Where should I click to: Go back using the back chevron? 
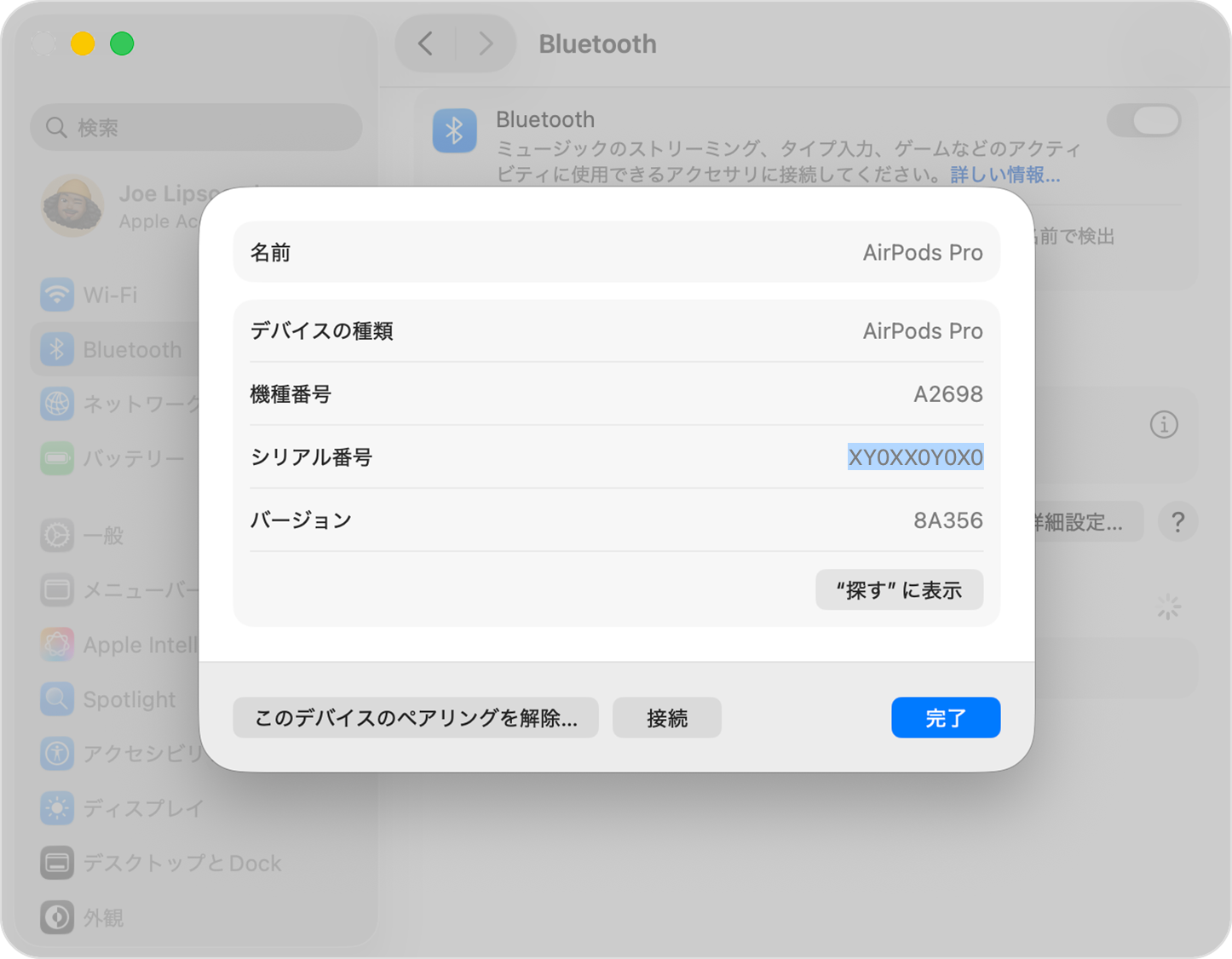(x=425, y=43)
